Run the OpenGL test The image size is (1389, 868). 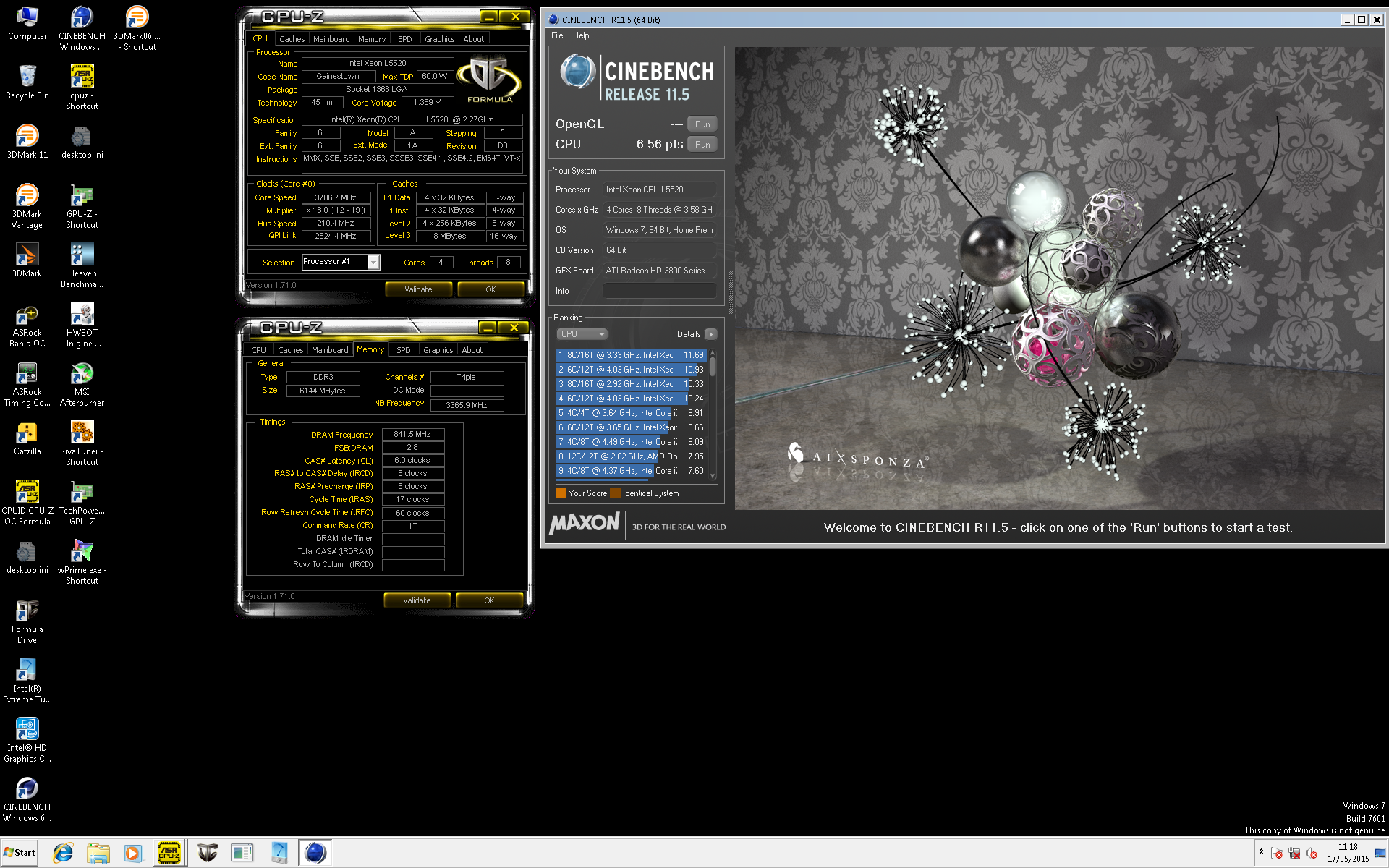[702, 124]
